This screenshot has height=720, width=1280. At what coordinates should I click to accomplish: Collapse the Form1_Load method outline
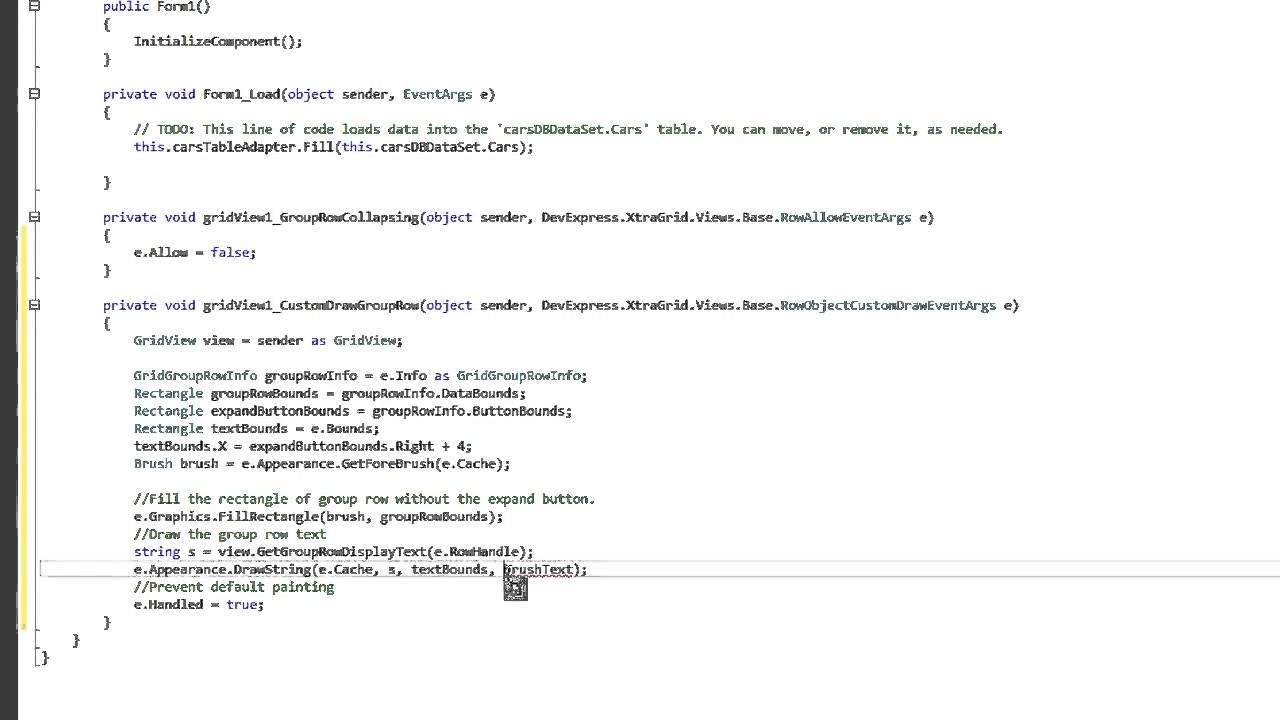point(34,94)
